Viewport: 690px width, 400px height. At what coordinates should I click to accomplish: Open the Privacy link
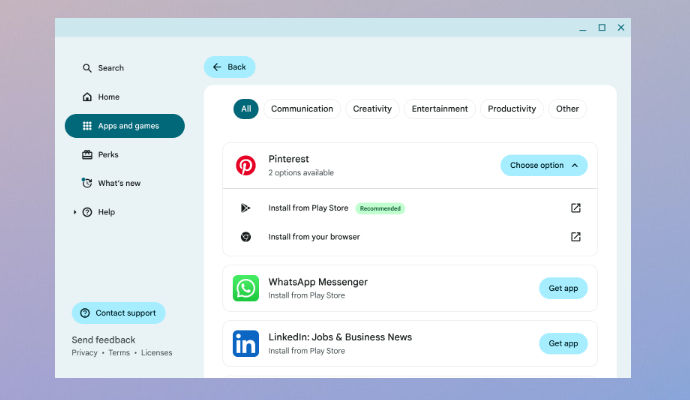coord(84,353)
